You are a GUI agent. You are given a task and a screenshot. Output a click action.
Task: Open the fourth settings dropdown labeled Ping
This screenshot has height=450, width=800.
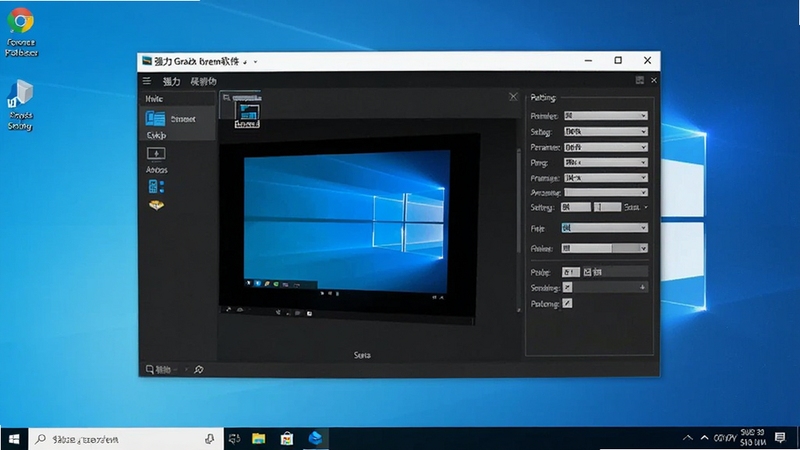click(x=606, y=162)
